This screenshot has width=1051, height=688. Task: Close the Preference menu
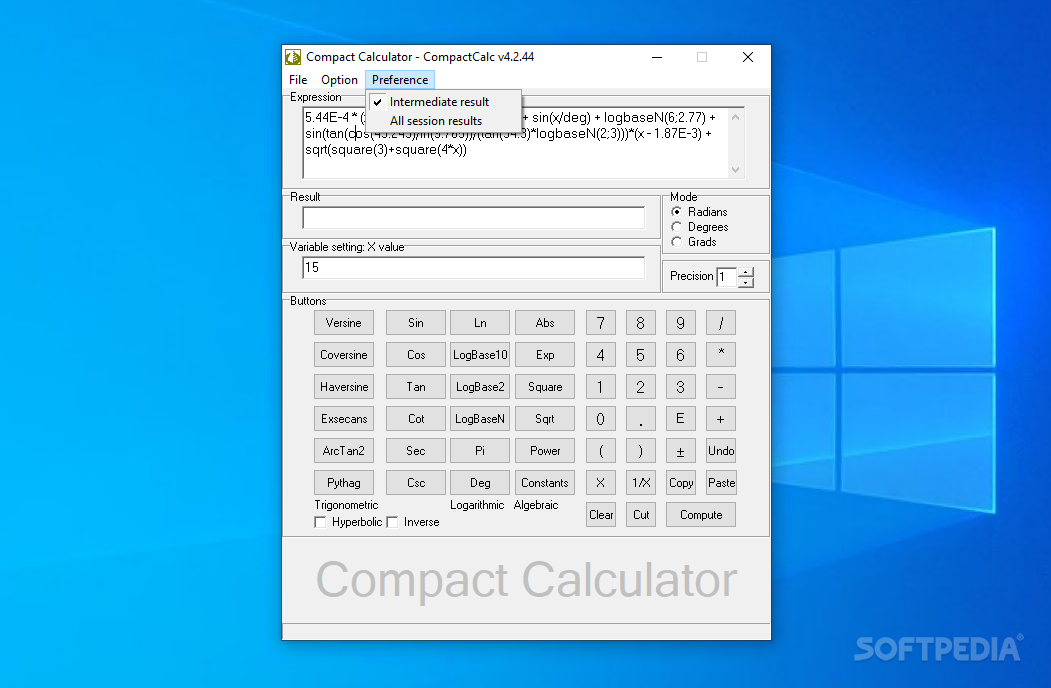[400, 80]
